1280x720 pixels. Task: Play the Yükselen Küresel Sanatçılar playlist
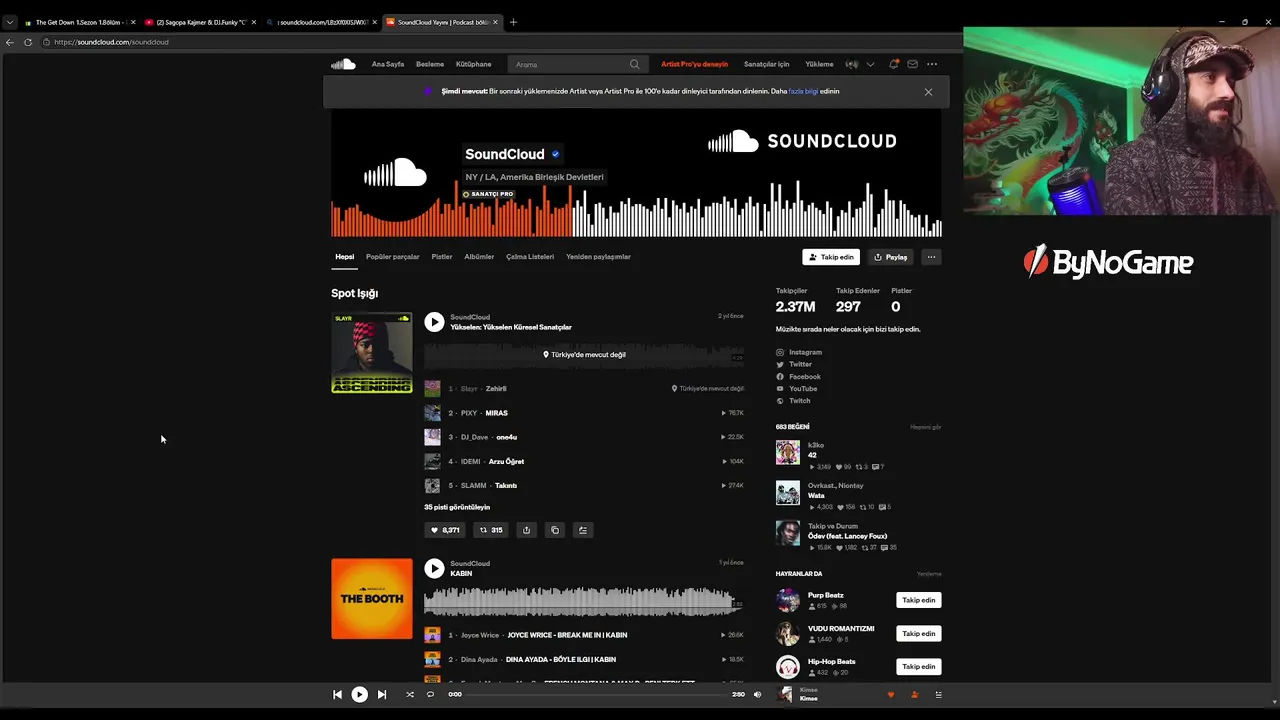click(434, 322)
